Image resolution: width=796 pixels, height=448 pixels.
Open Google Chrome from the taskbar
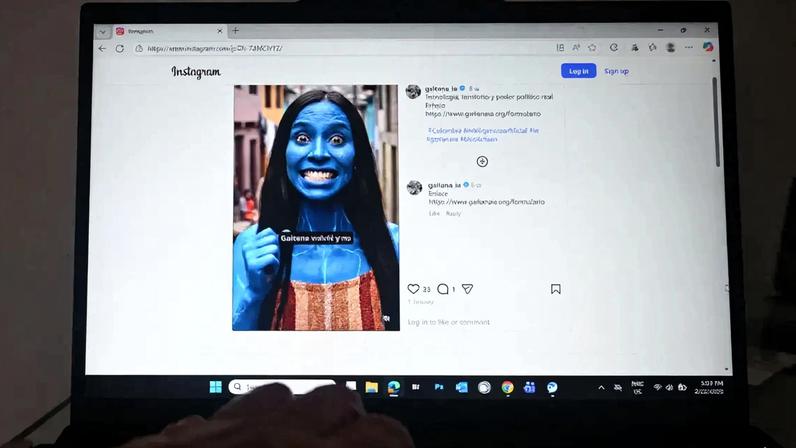tap(507, 388)
